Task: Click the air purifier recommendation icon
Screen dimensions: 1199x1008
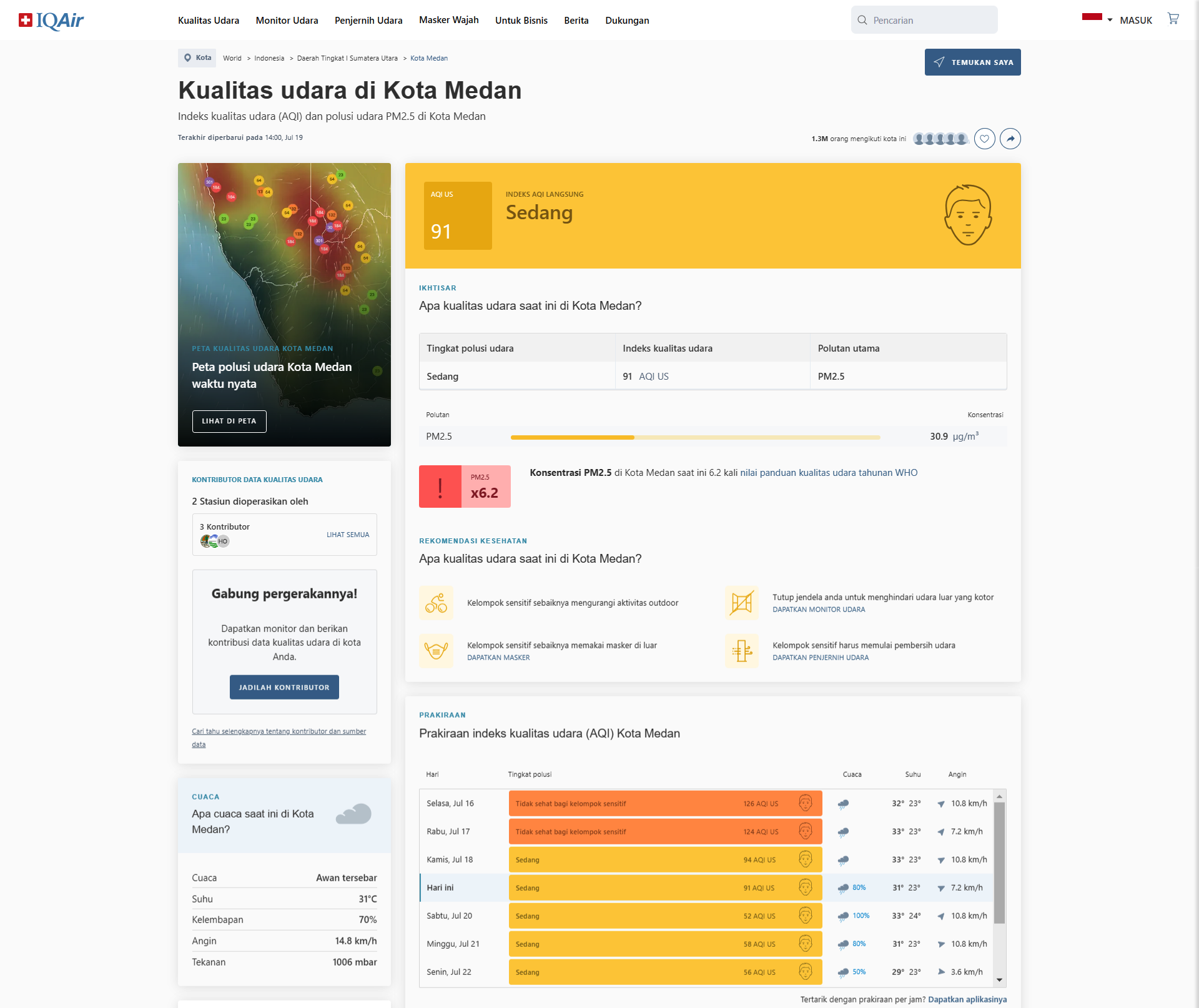Action: (742, 651)
